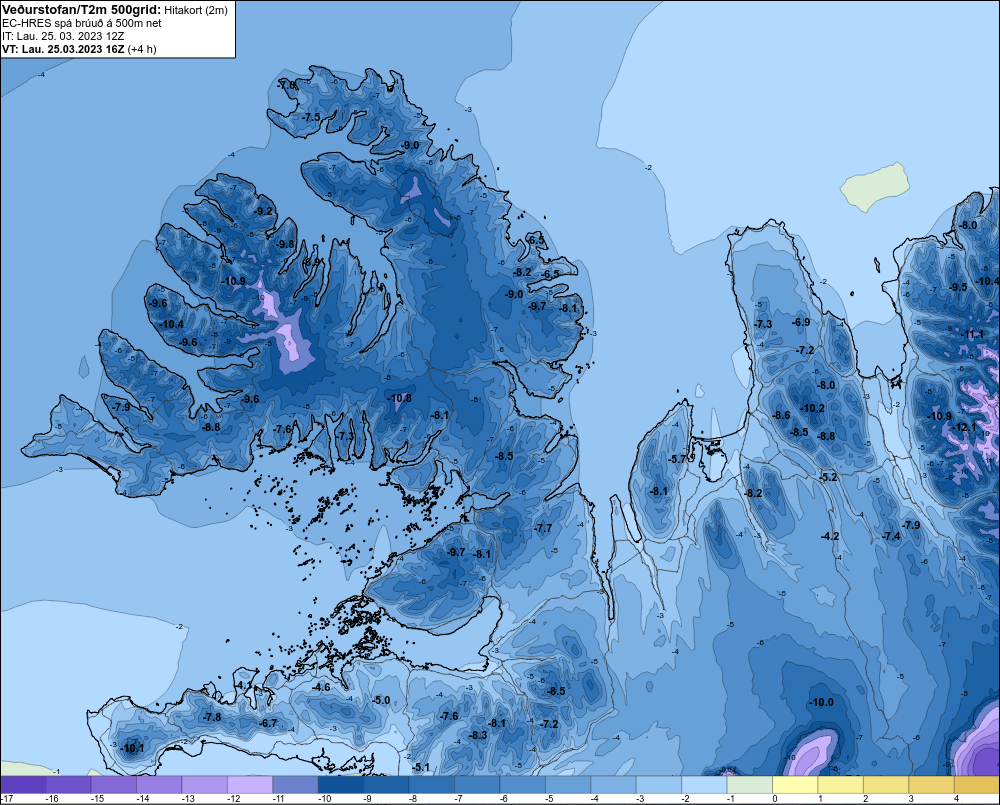Click the -10.8 temperature value on the map

[x=400, y=398]
